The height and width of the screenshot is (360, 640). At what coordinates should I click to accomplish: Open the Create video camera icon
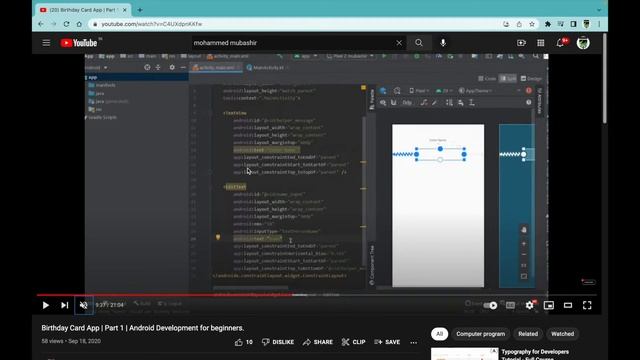click(x=521, y=43)
